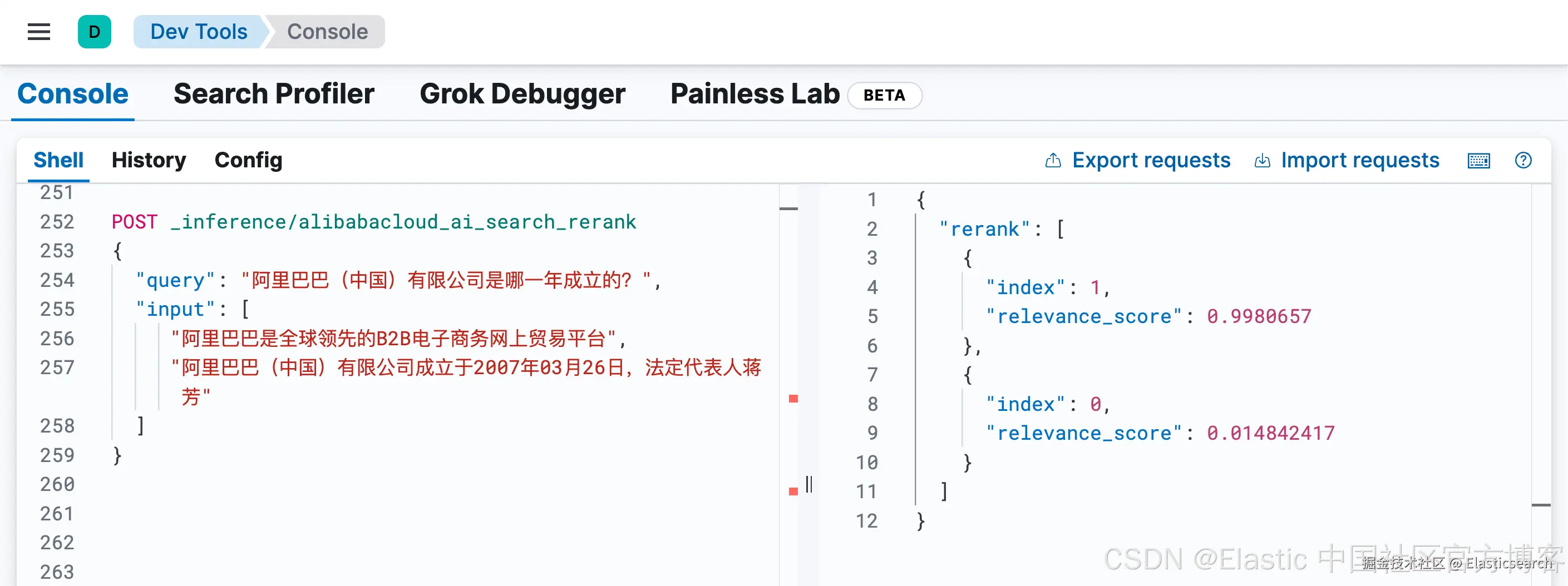Click Import requests button
Screen dimensions: 1568x586
click(x=1347, y=160)
